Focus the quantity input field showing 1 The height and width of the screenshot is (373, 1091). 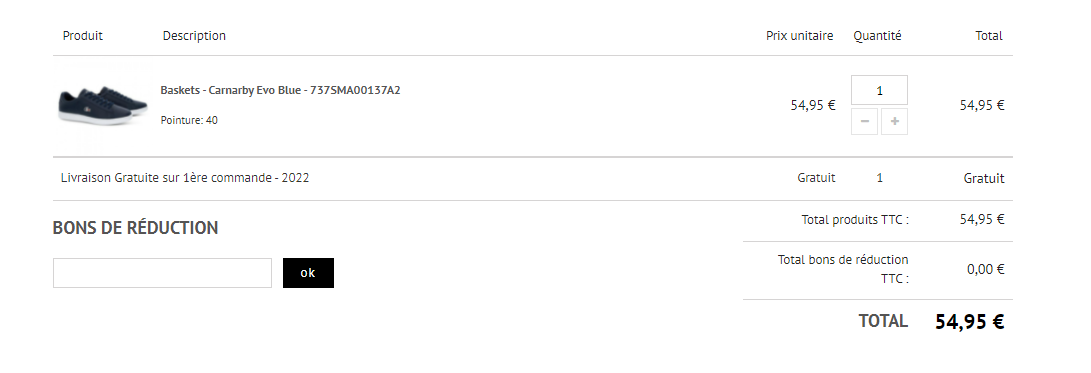[x=879, y=90]
